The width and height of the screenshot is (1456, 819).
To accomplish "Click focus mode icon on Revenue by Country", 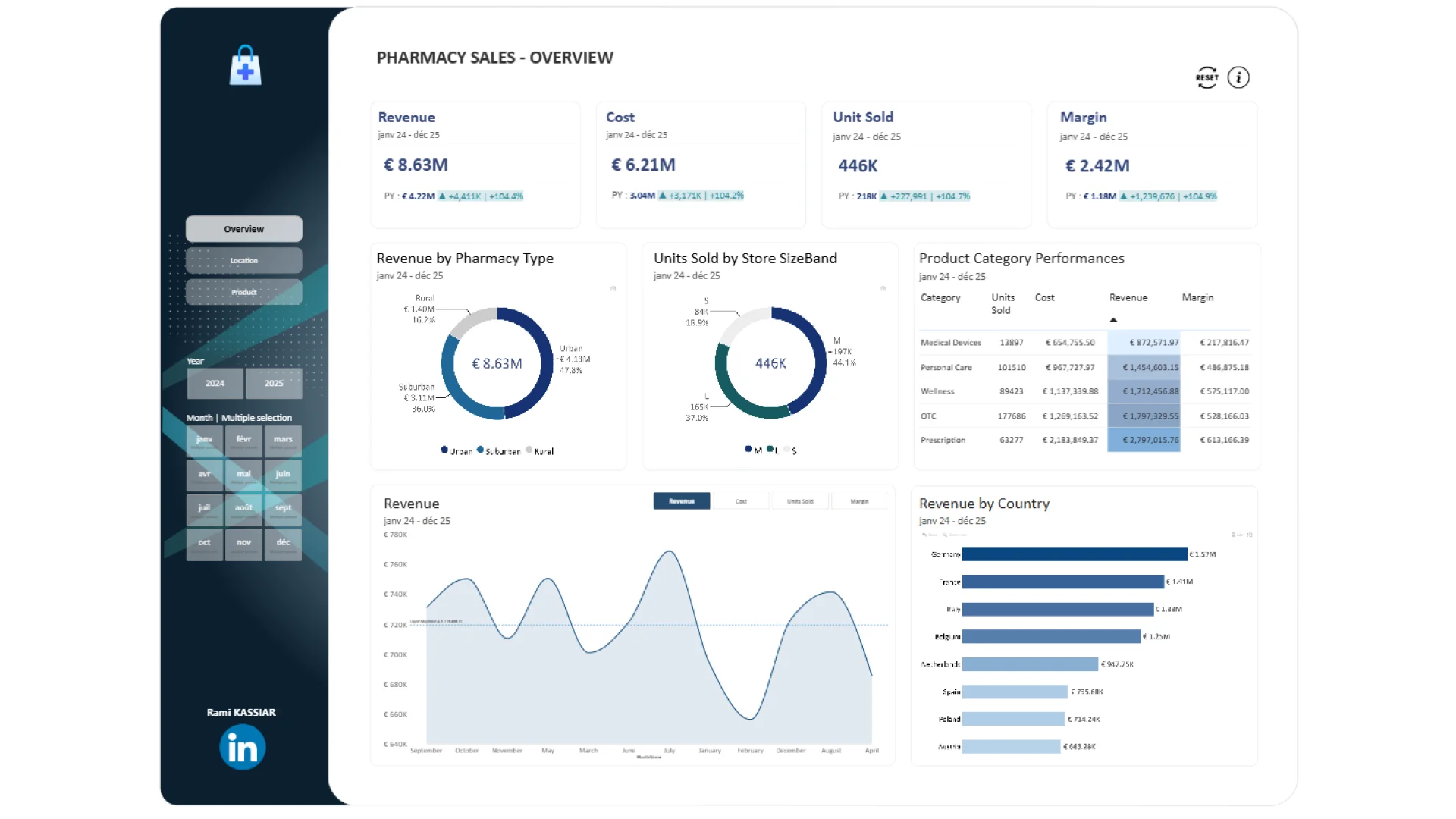I will click(1249, 535).
